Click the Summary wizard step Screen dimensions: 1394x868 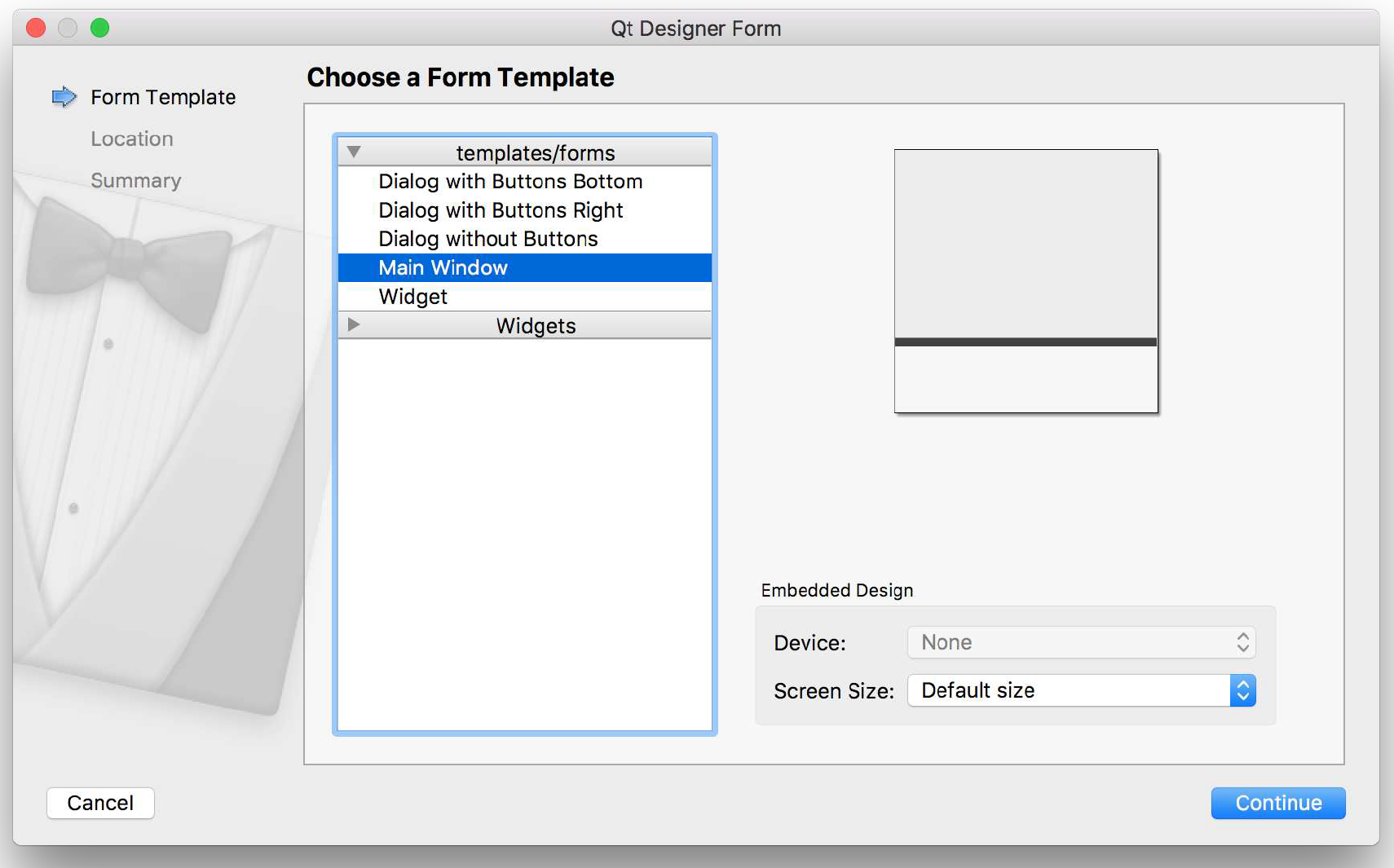coord(136,180)
